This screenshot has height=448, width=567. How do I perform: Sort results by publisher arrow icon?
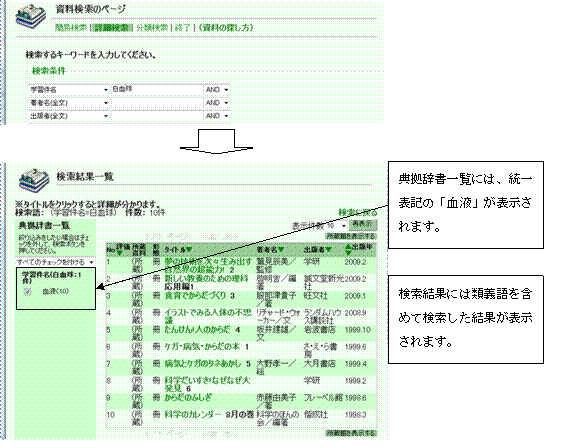[x=328, y=250]
